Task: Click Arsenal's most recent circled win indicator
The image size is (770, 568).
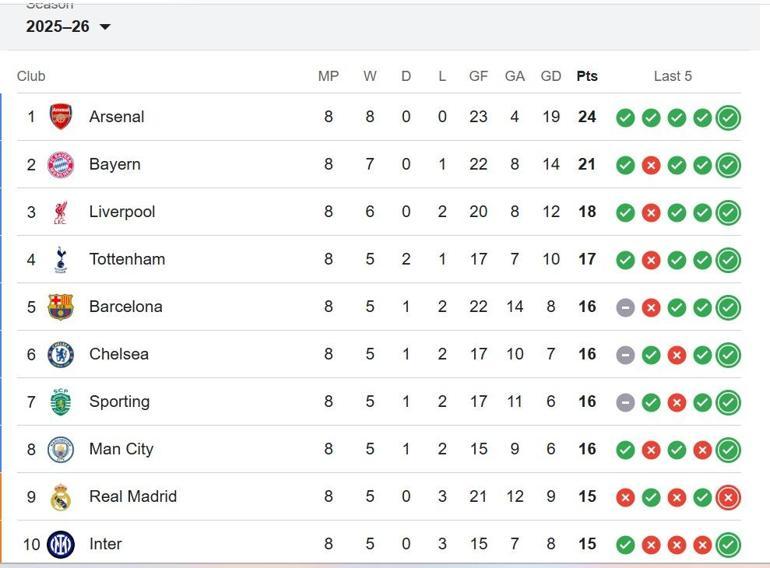Action: [x=728, y=117]
